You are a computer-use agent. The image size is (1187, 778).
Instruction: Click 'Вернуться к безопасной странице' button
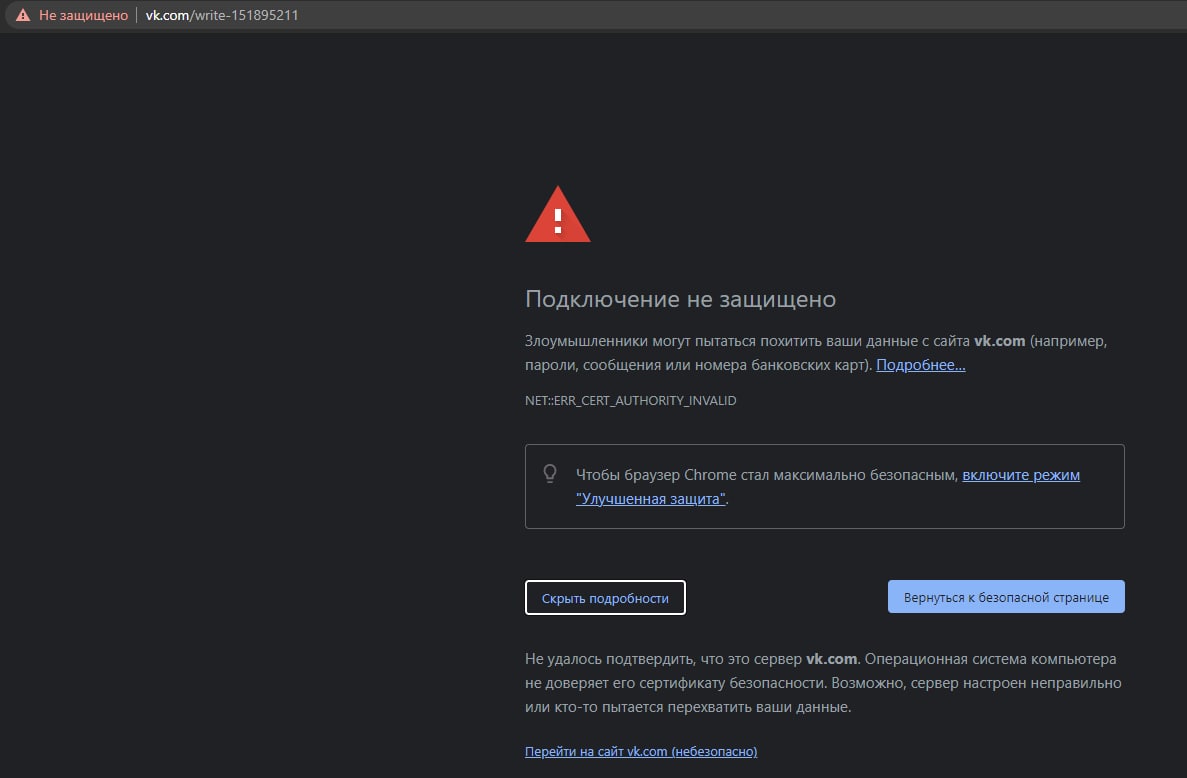(x=1006, y=597)
